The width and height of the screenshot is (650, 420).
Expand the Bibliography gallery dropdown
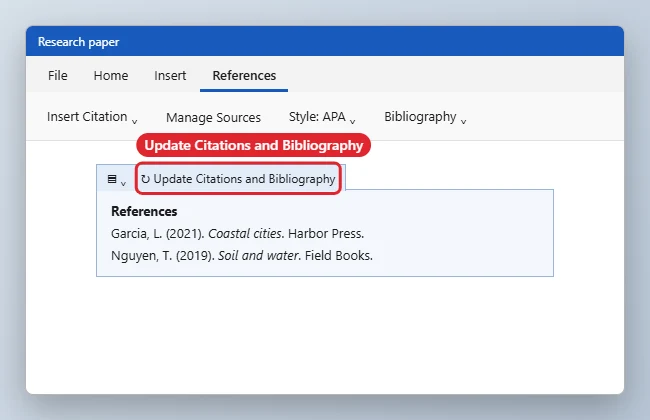[425, 117]
